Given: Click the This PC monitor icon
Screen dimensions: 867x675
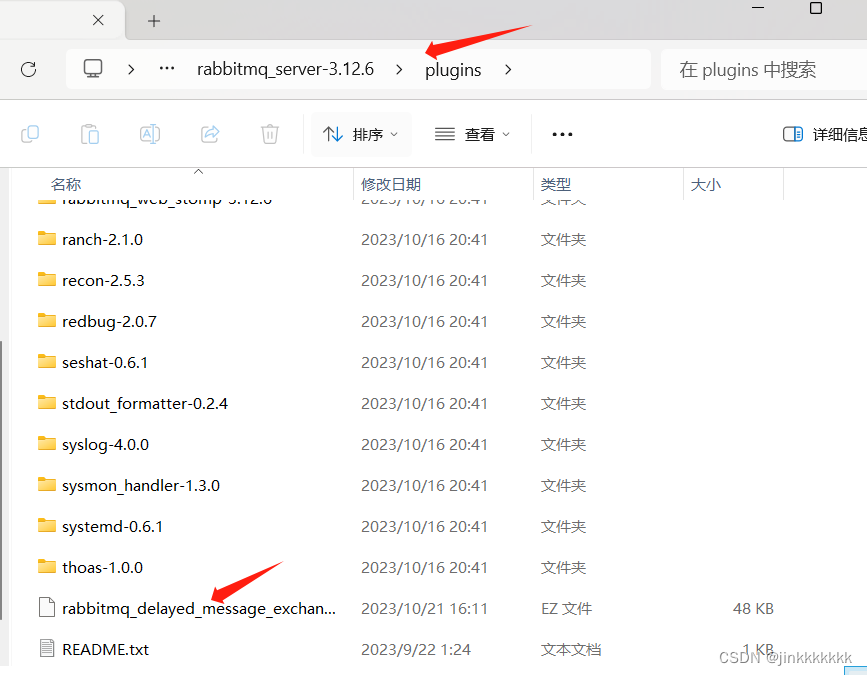Looking at the screenshot, I should pyautogui.click(x=93, y=69).
